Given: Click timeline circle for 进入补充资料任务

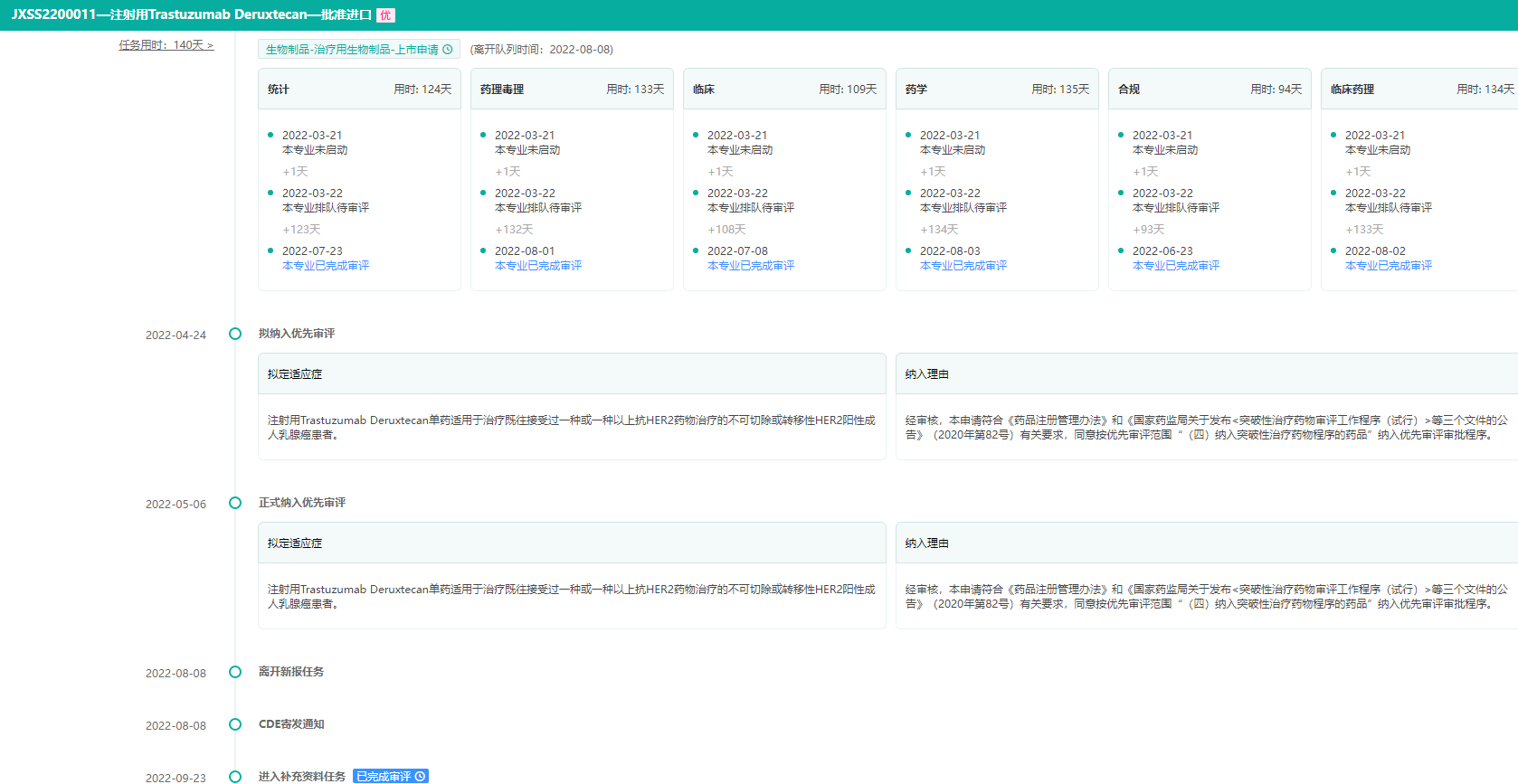Looking at the screenshot, I should [235, 777].
